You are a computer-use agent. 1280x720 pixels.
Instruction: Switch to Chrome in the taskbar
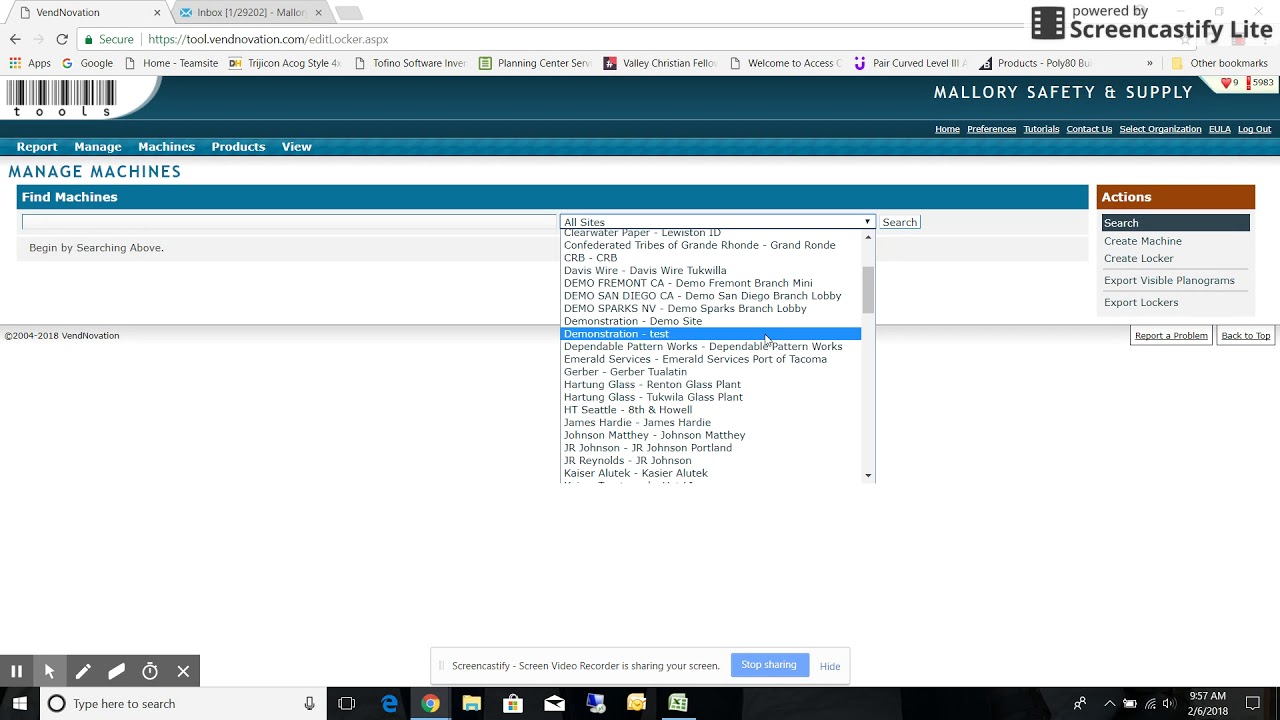pyautogui.click(x=430, y=704)
